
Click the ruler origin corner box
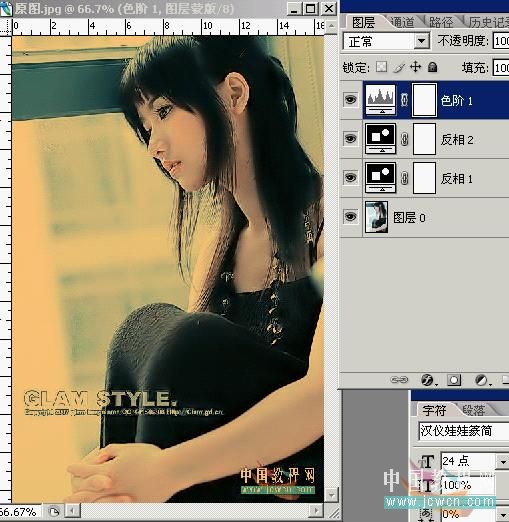[5, 26]
